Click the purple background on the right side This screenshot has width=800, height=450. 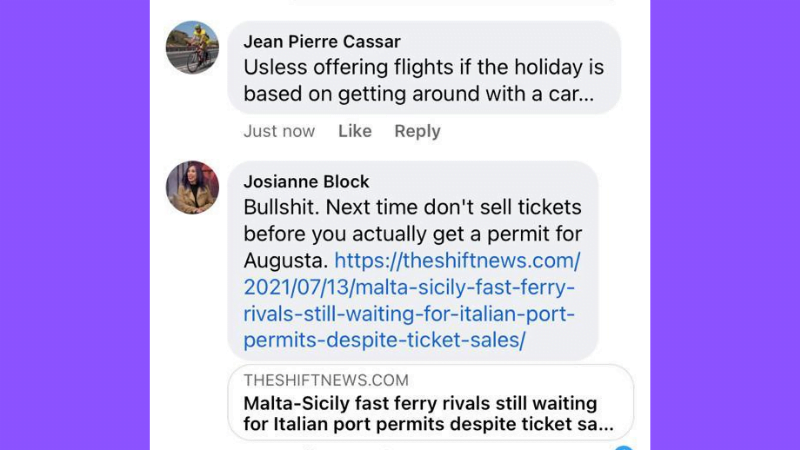pos(725,225)
